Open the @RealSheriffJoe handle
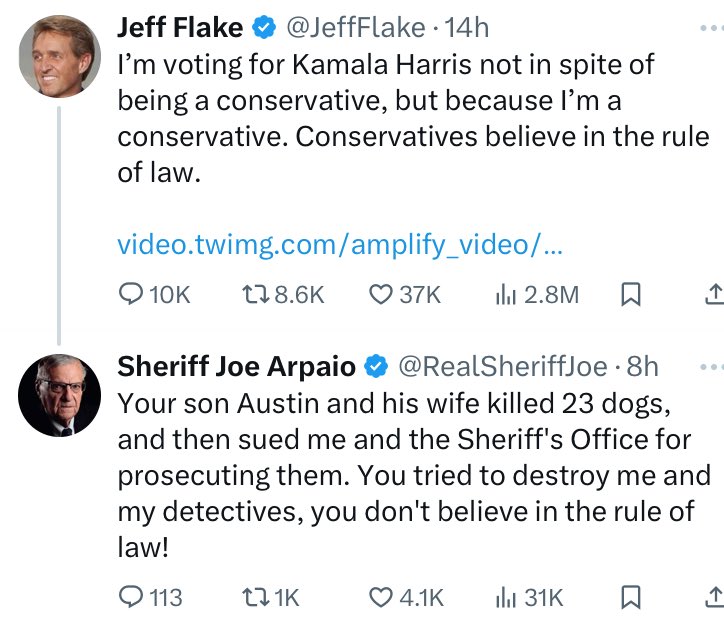Image resolution: width=724 pixels, height=624 pixels. (x=502, y=366)
